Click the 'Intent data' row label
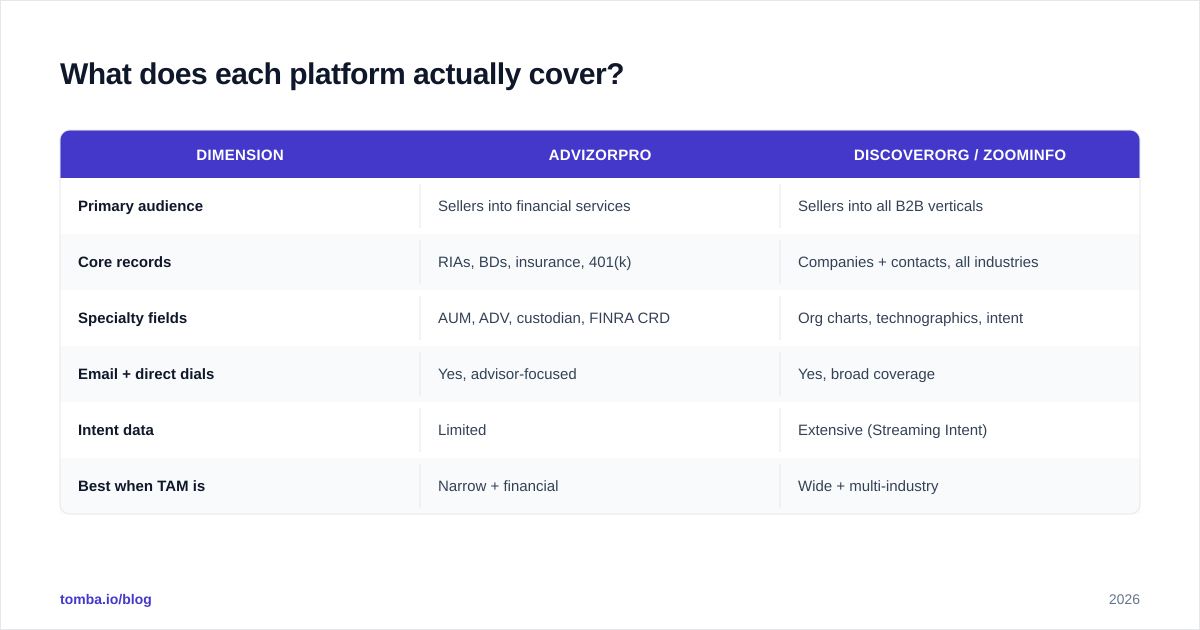Image resolution: width=1200 pixels, height=630 pixels. (116, 430)
